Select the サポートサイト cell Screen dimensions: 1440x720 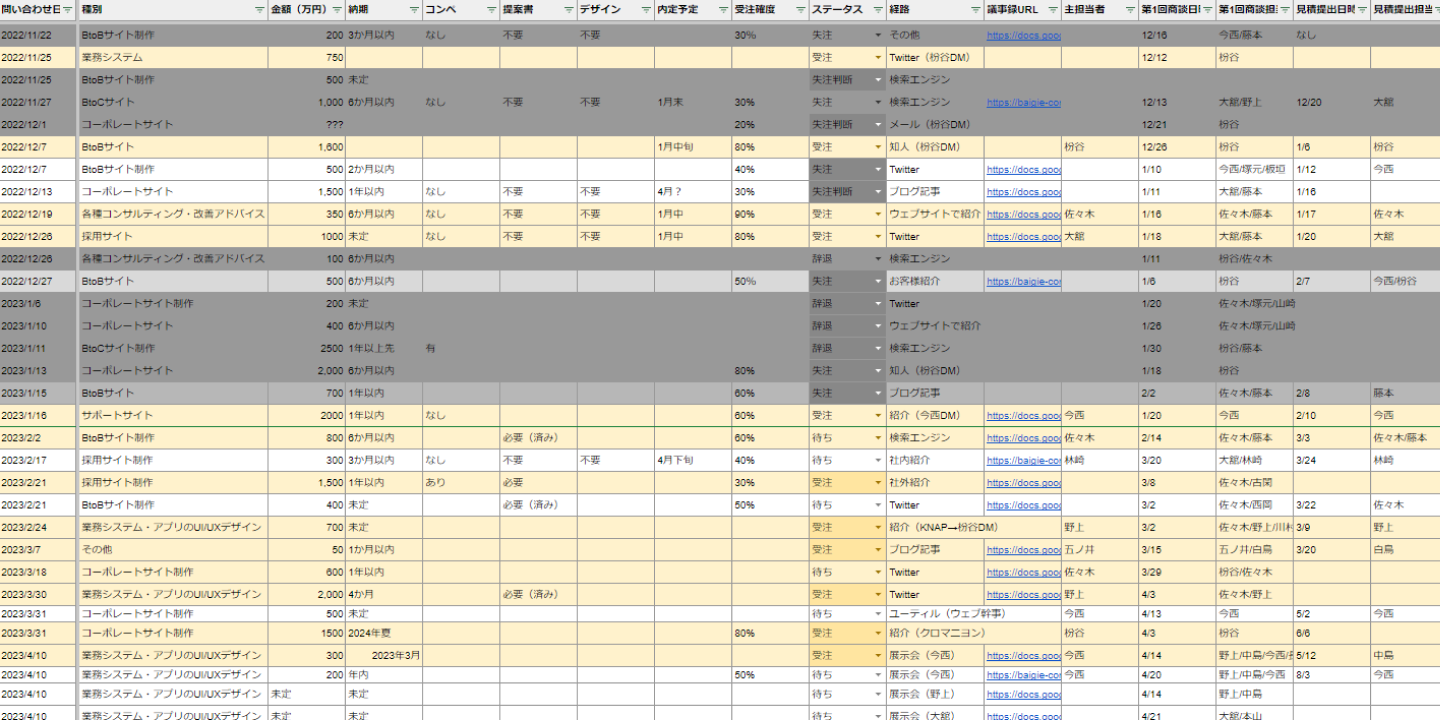(173, 416)
